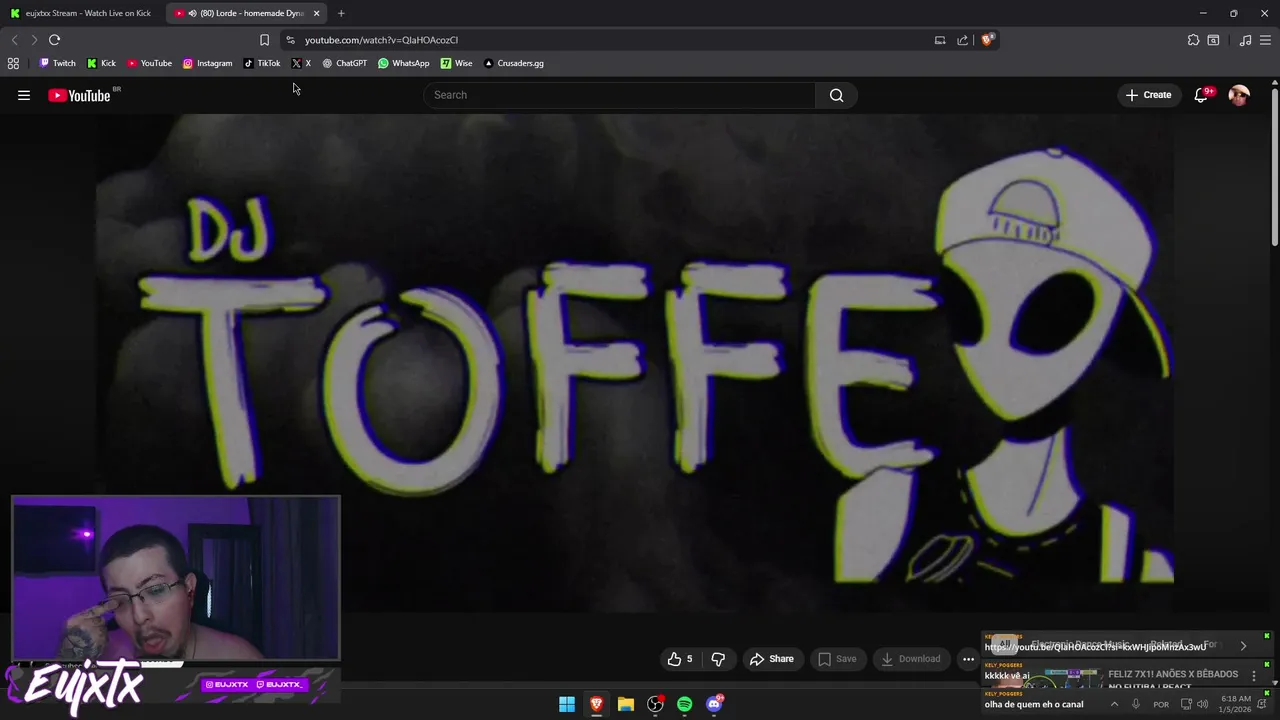Screen dimensions: 1280x720
Task: Go to the YouTube home logo
Action: click(x=79, y=95)
